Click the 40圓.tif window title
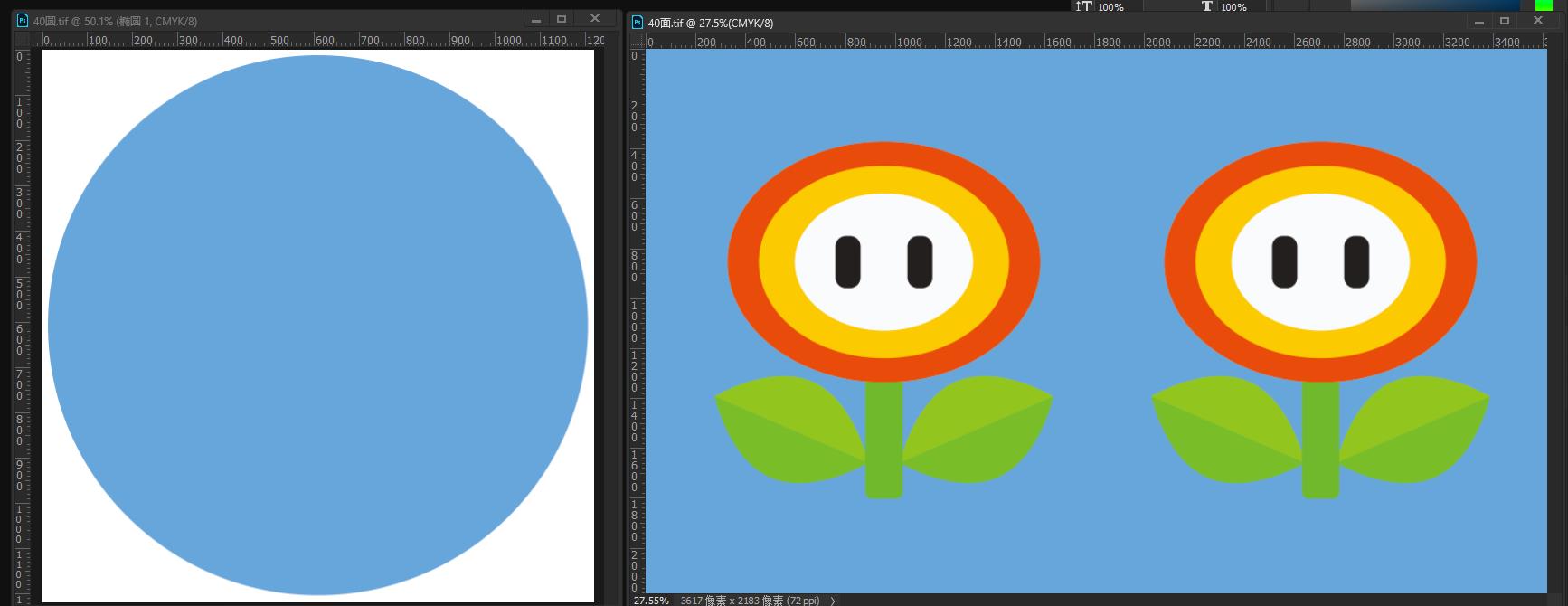This screenshot has height=606, width=1568. coord(115,21)
